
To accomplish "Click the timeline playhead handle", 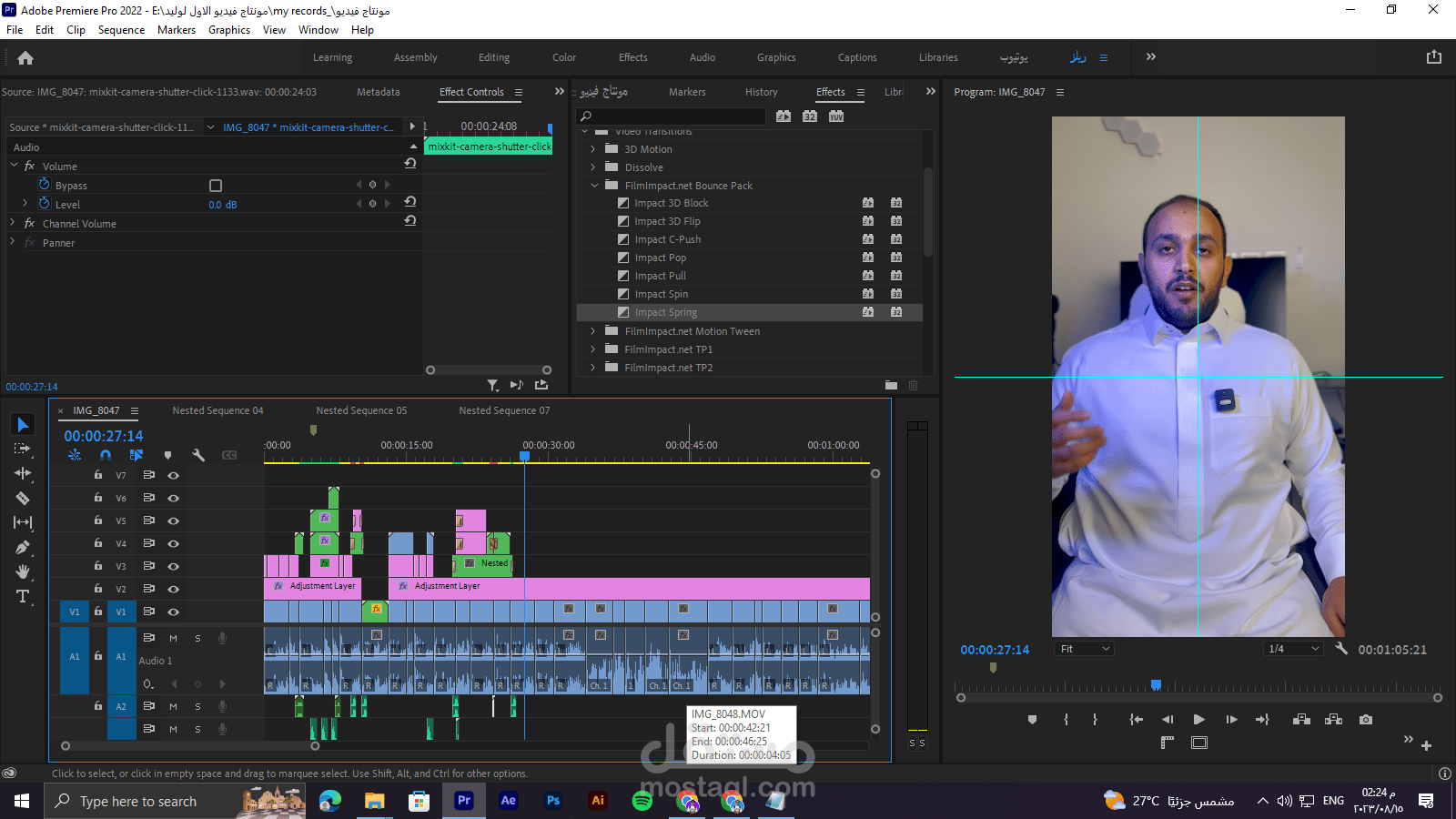I will [525, 456].
